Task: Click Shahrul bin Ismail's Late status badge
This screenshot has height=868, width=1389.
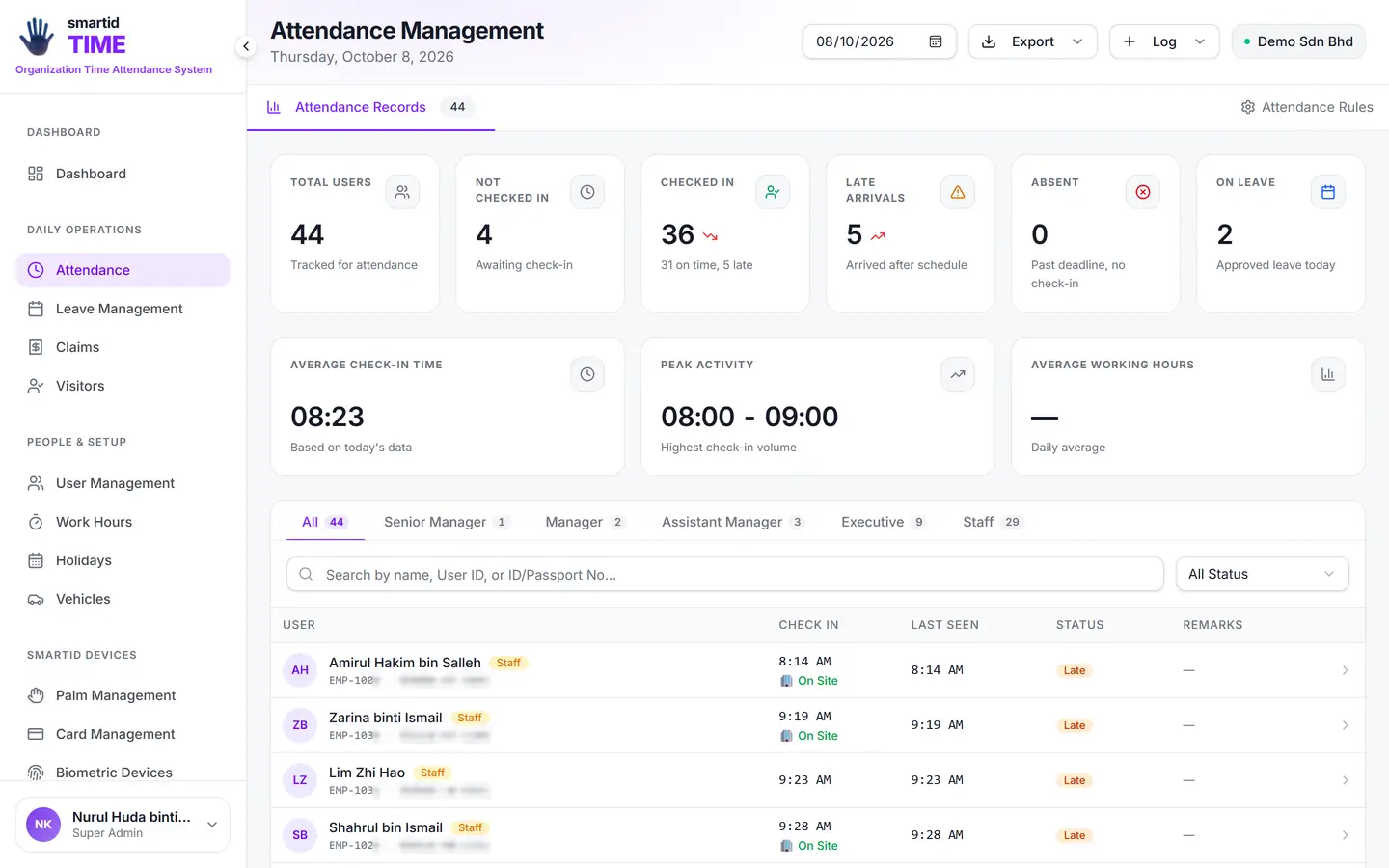Action: click(1075, 835)
